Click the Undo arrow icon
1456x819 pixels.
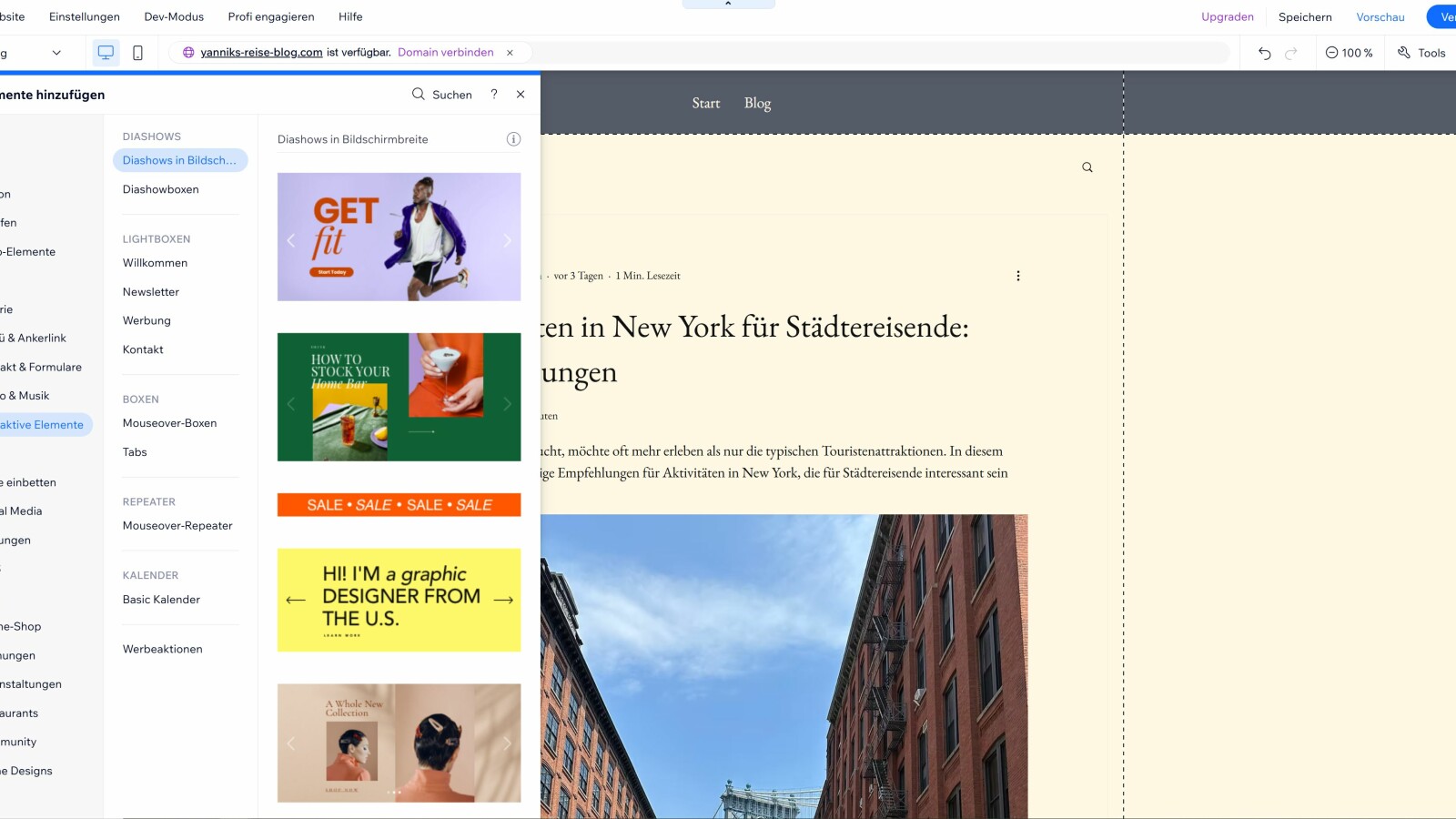click(x=1263, y=53)
